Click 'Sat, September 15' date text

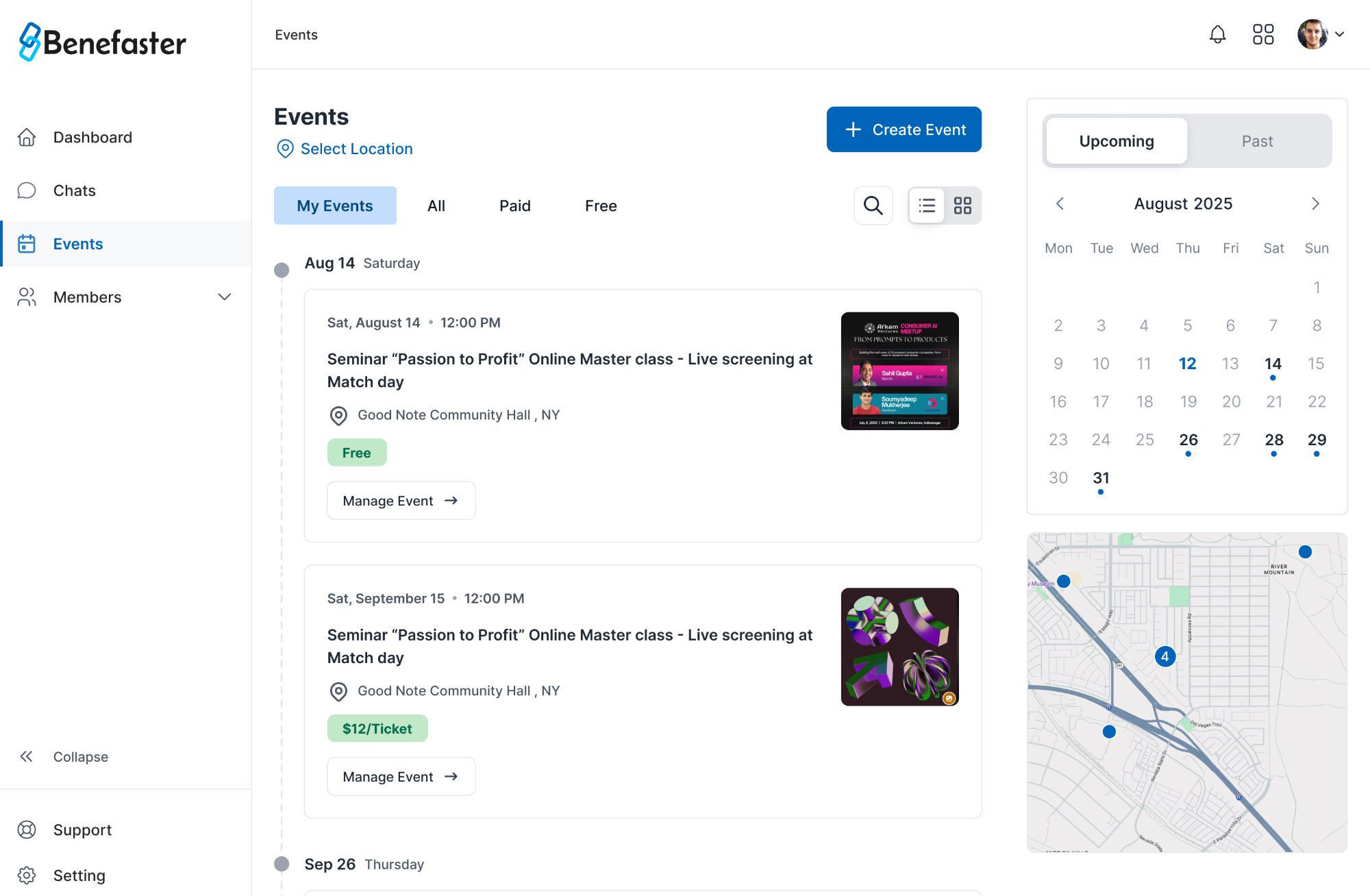(x=386, y=598)
